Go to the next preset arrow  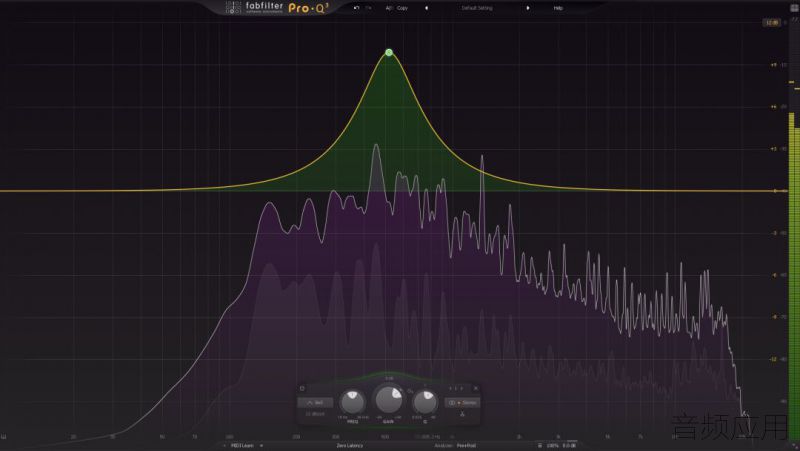[528, 8]
